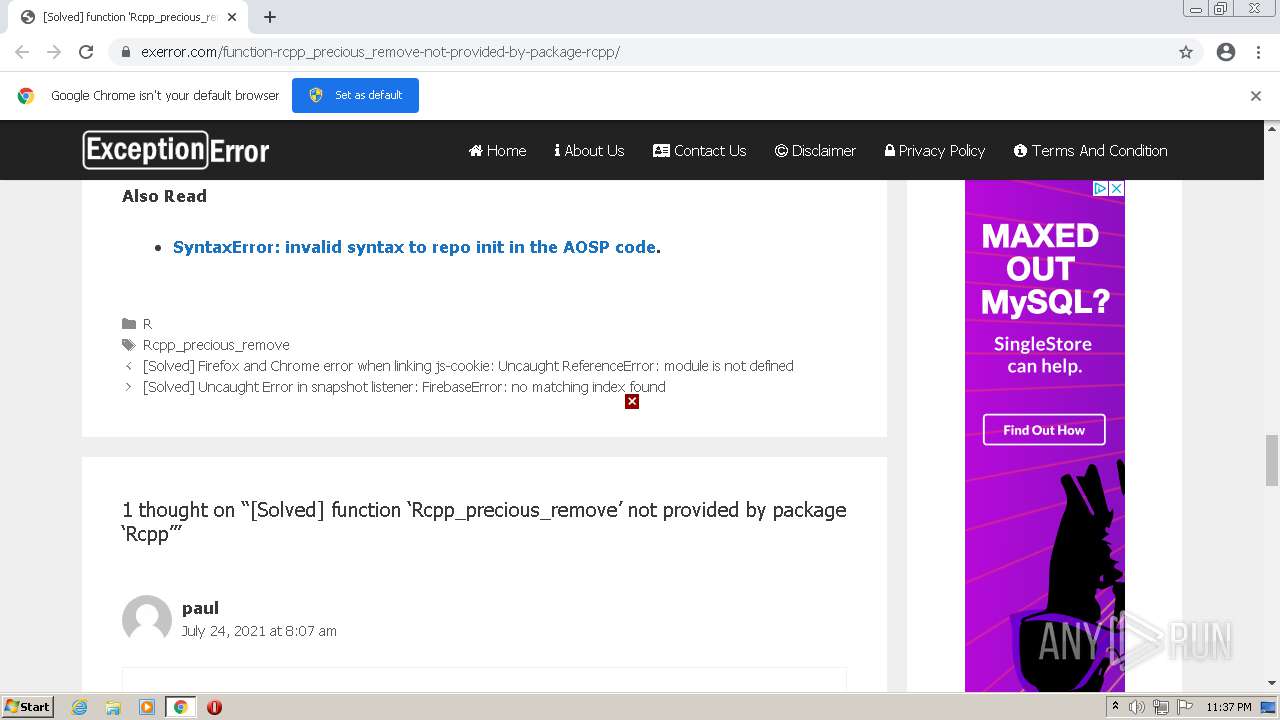Close the Rcpp_precious_remove tab
Screen dimensions: 1280x720
tap(233, 17)
